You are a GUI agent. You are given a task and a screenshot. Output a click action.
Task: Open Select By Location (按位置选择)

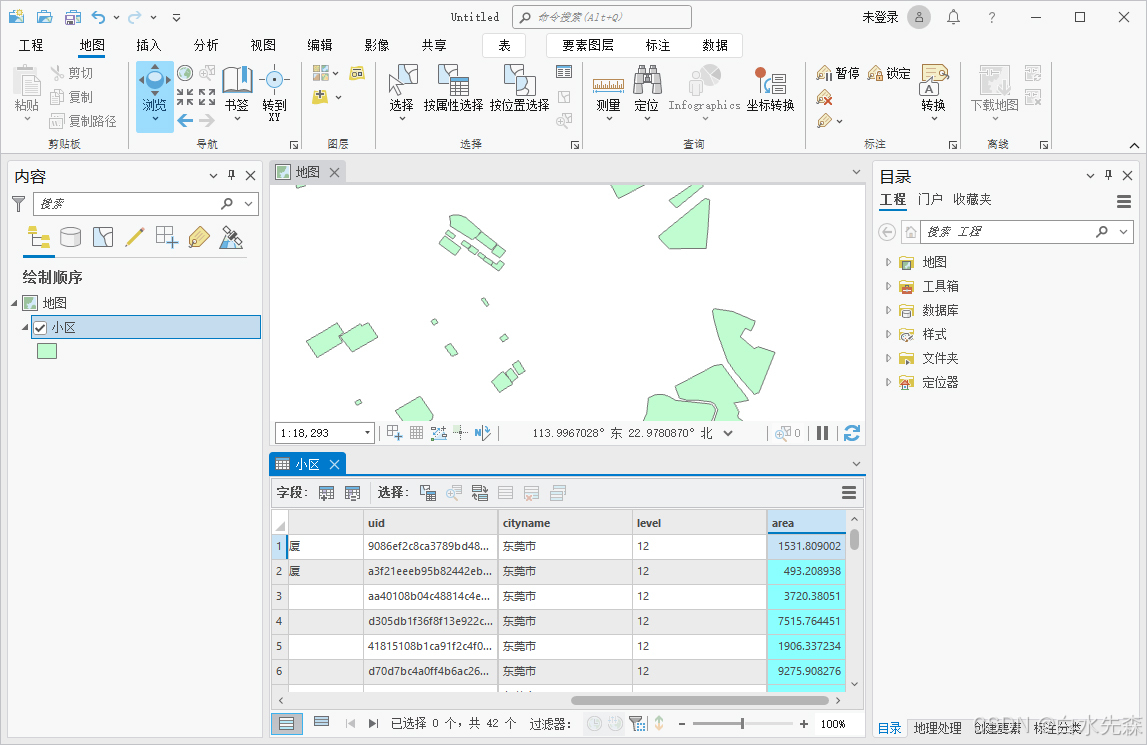pos(519,89)
